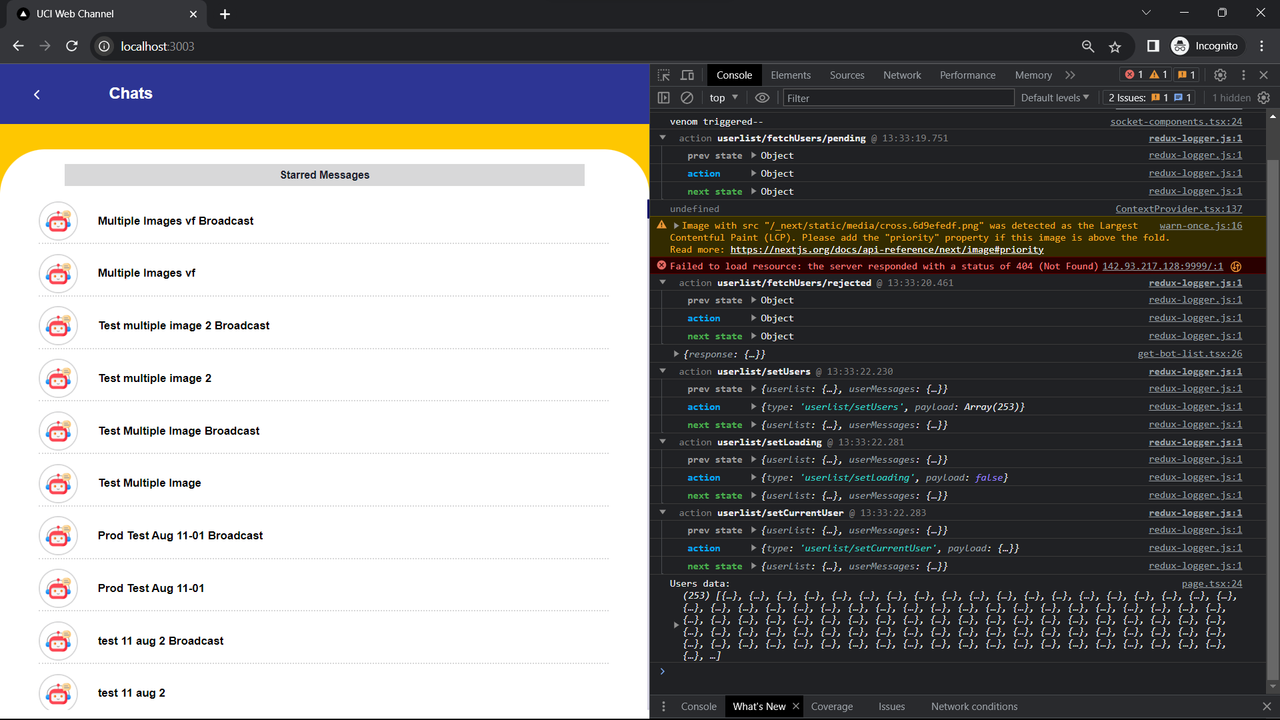Open the Network tab
This screenshot has height=720, width=1280.
click(x=902, y=75)
